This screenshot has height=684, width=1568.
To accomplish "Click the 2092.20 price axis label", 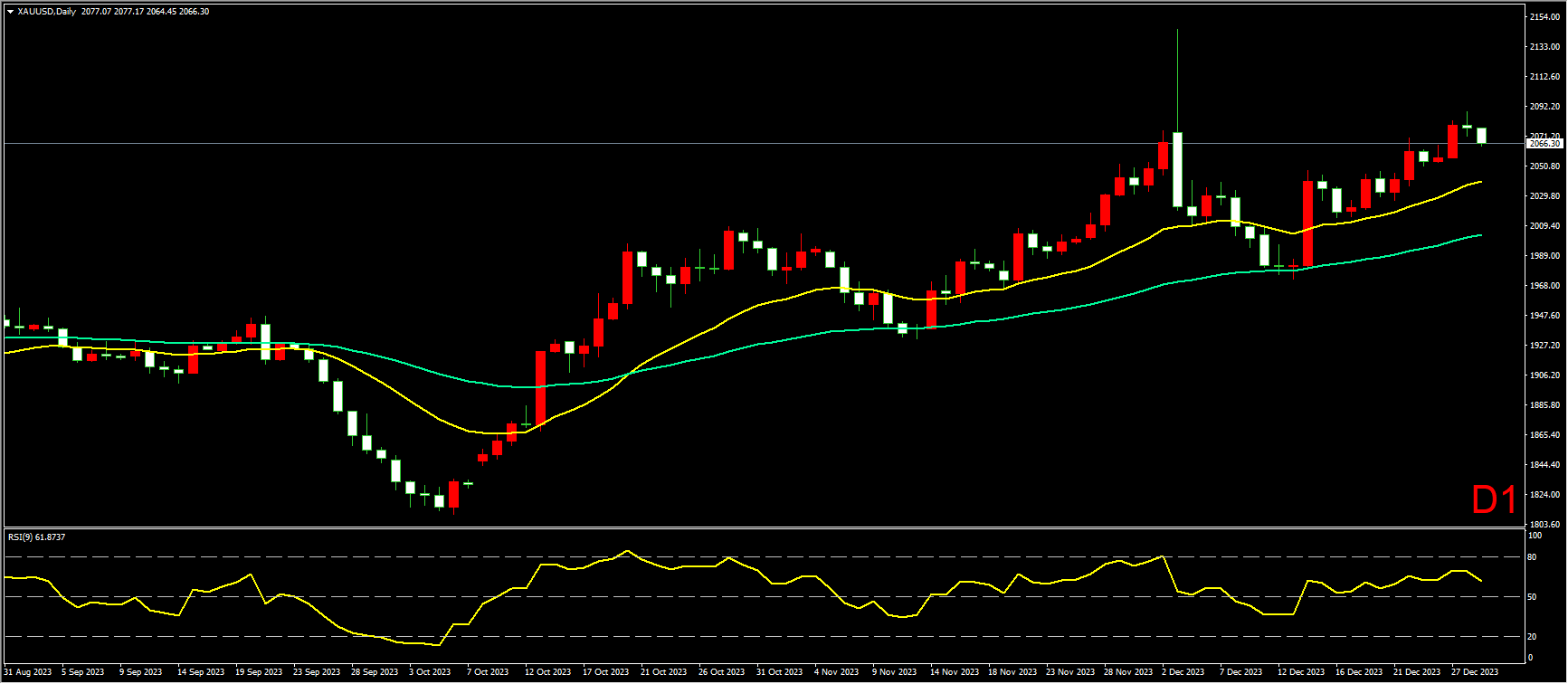I will 1544,107.
